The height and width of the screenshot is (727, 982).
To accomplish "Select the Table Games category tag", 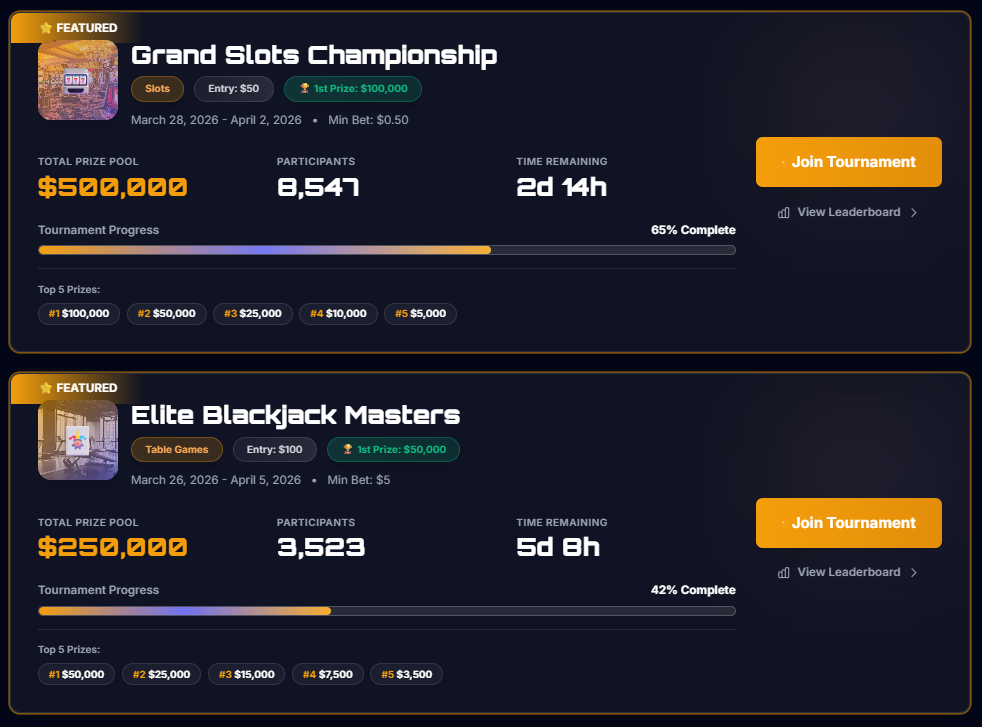I will point(177,450).
